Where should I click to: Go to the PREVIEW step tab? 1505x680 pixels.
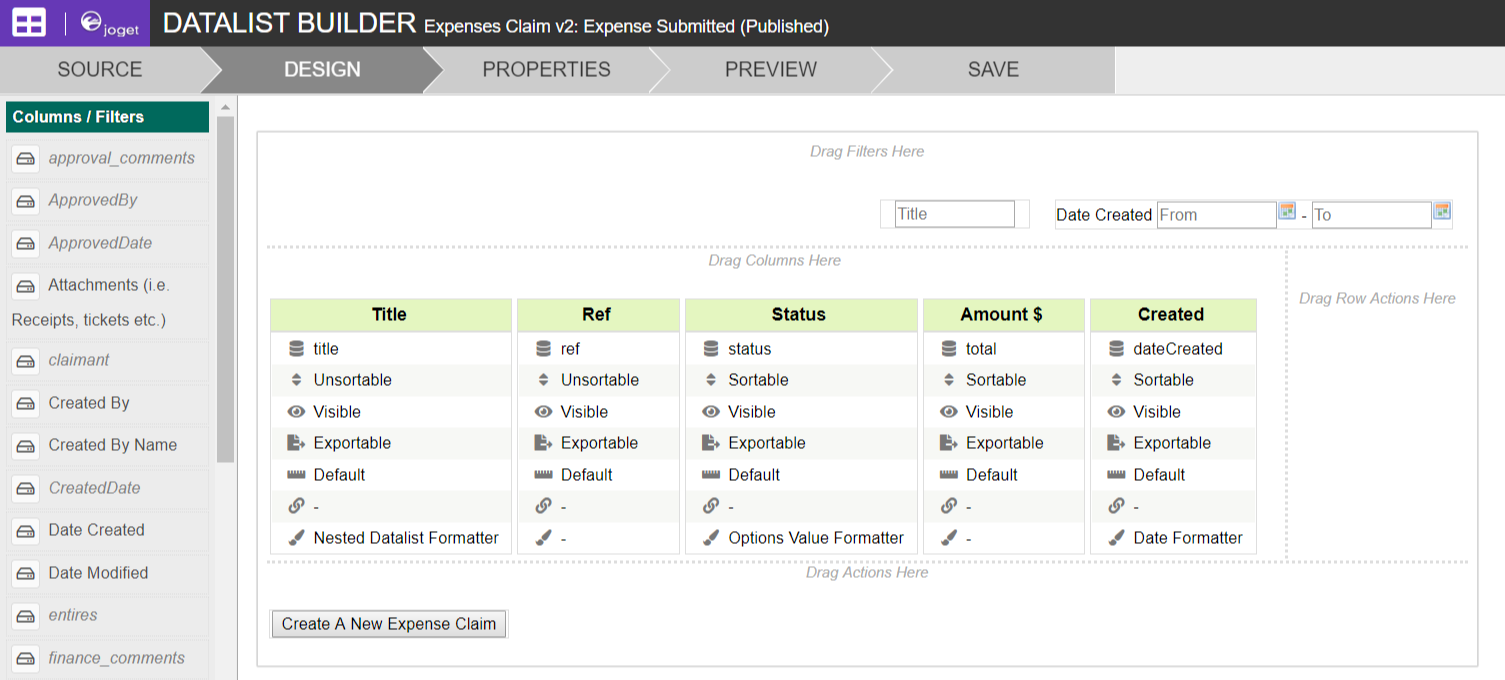(x=770, y=70)
